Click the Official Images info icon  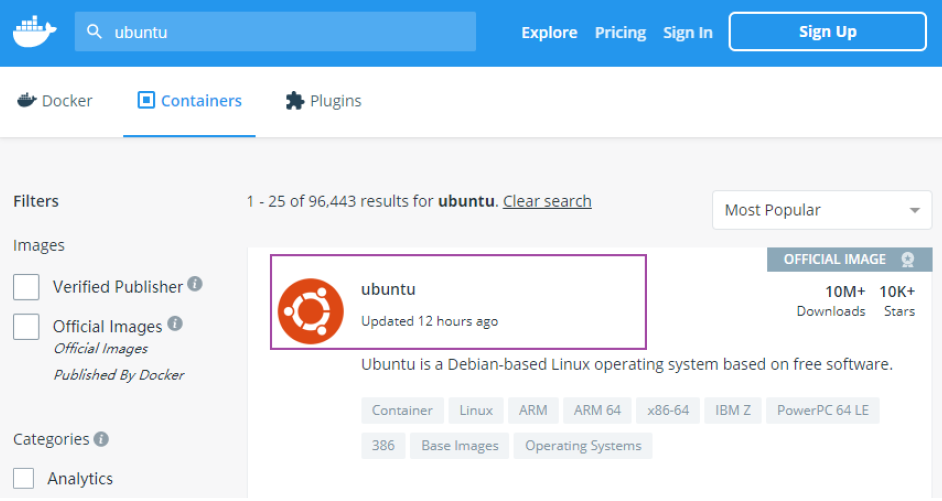tap(175, 323)
